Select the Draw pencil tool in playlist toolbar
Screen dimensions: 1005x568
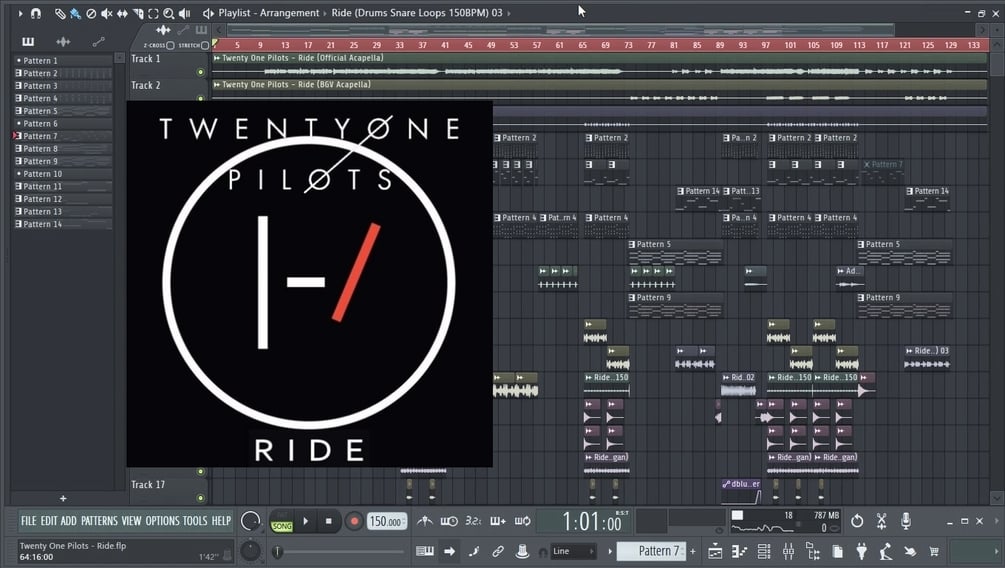click(x=60, y=13)
